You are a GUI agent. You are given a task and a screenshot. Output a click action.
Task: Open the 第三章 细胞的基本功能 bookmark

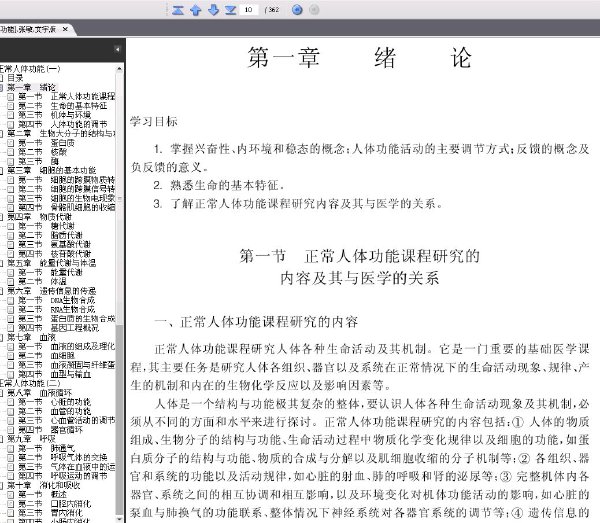pyautogui.click(x=52, y=170)
